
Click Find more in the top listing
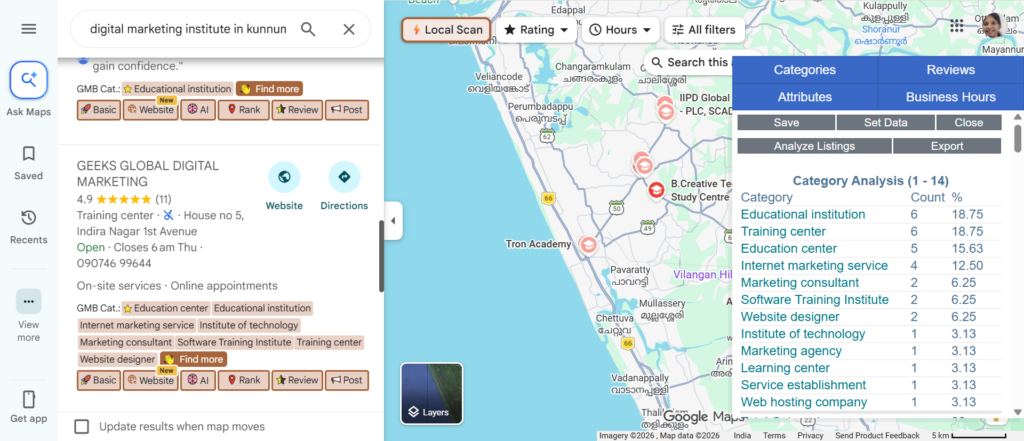269,88
